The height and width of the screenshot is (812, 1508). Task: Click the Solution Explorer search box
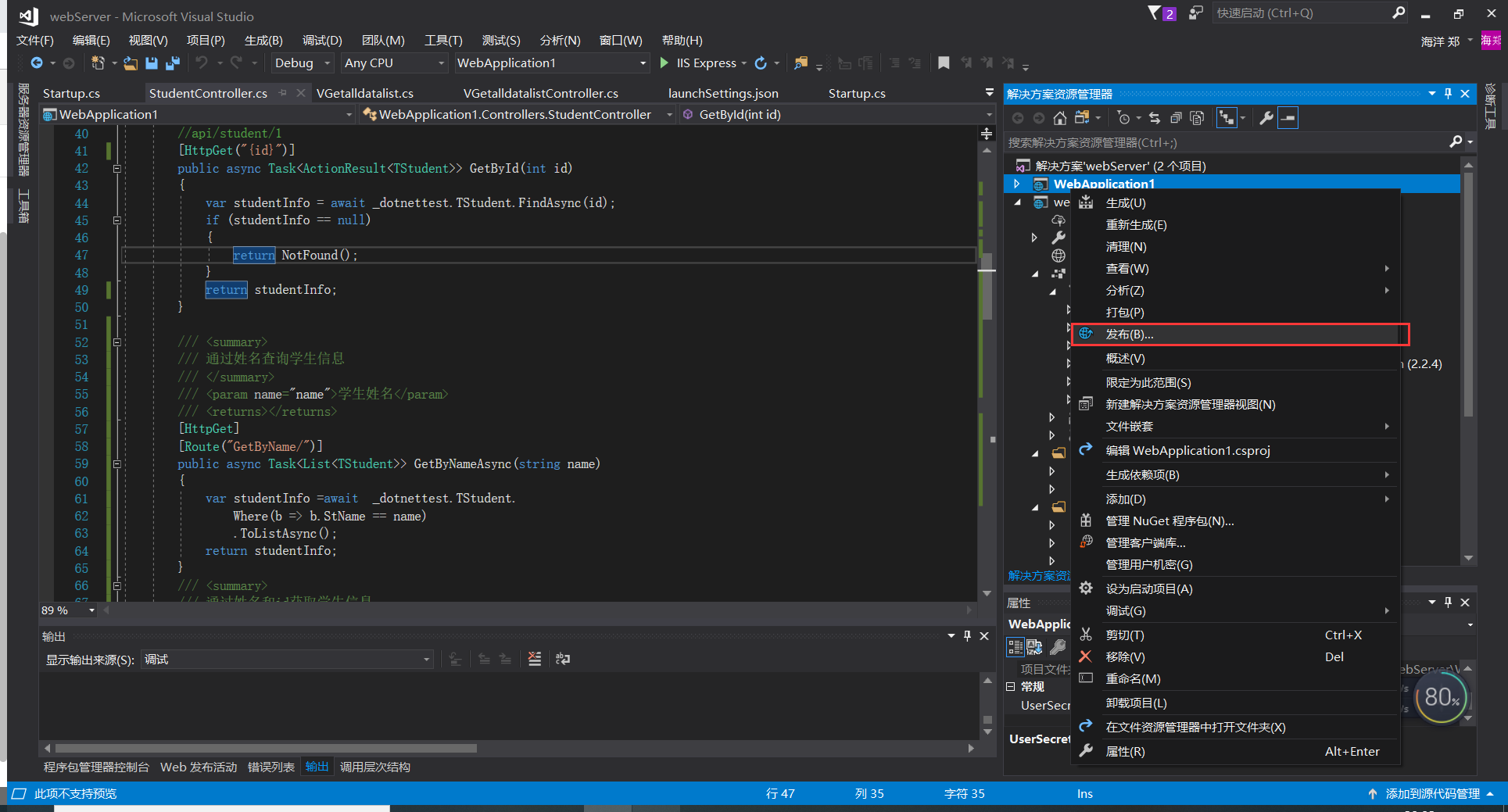(x=1225, y=142)
